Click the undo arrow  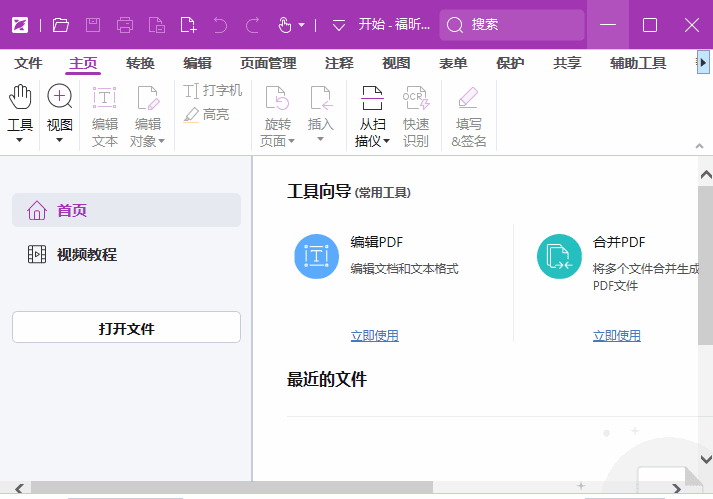pyautogui.click(x=220, y=25)
